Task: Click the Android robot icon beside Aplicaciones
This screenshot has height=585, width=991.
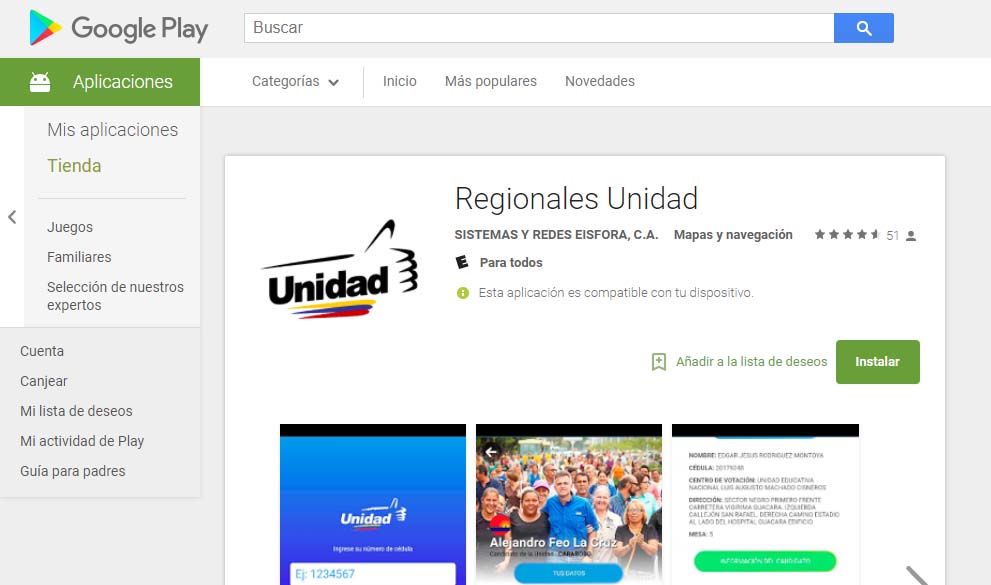Action: 40,82
